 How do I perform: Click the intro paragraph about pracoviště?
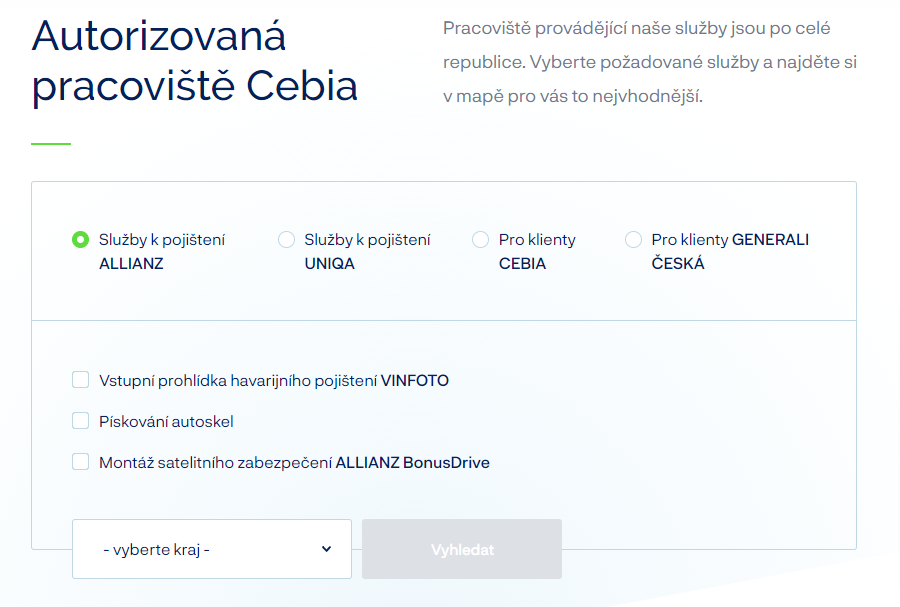coord(650,63)
